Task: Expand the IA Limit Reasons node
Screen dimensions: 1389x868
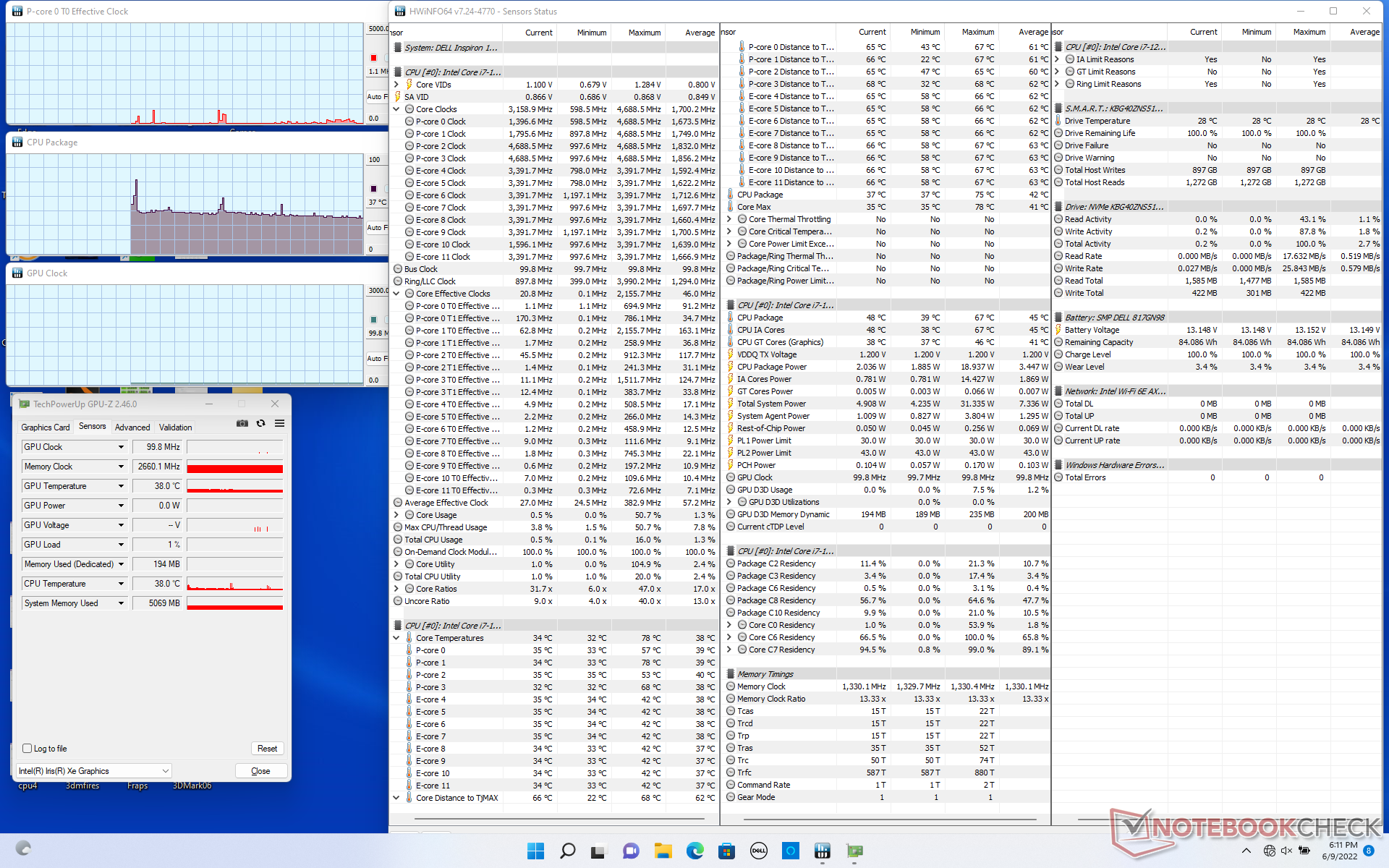Action: tap(1057, 59)
